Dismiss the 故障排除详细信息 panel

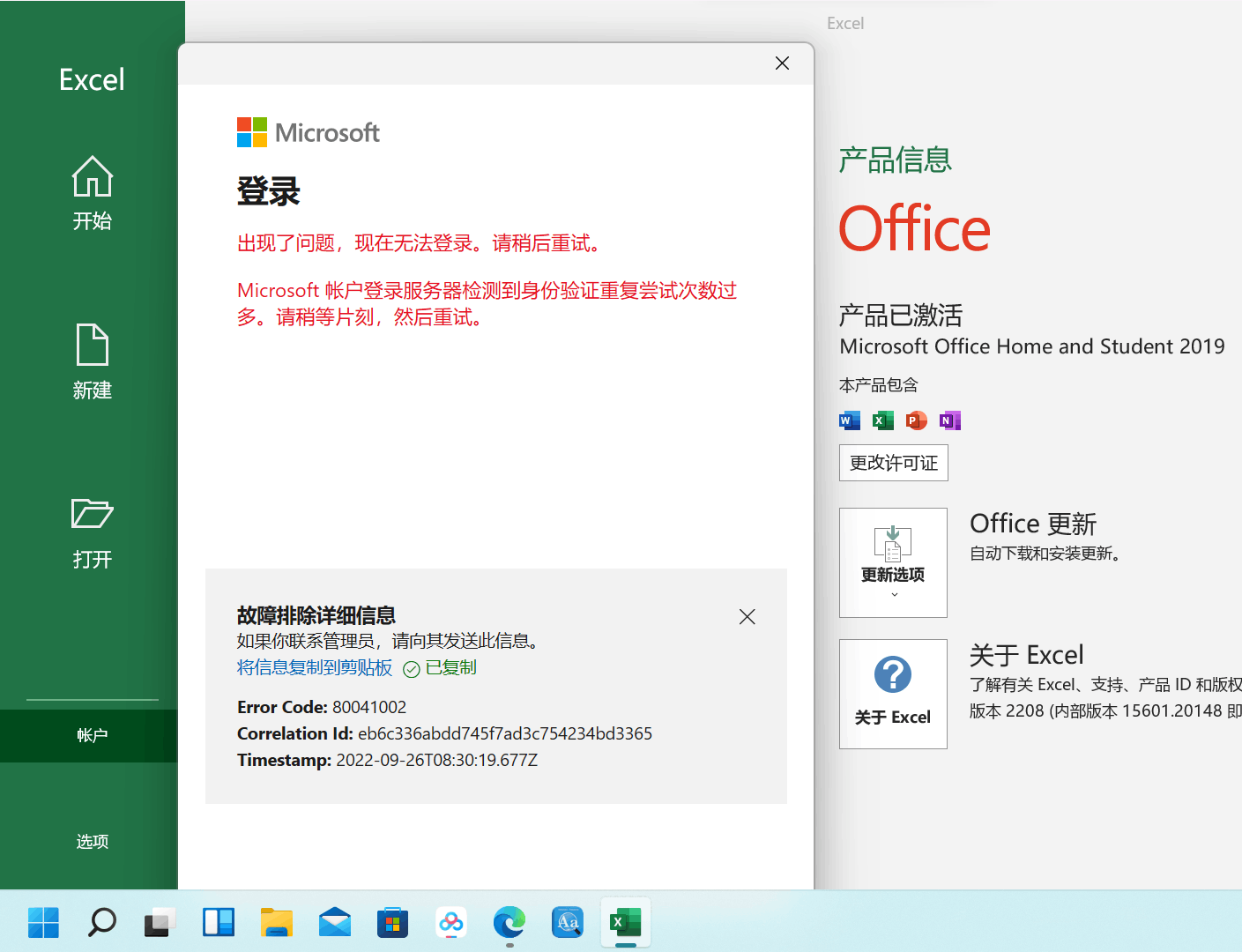(747, 617)
